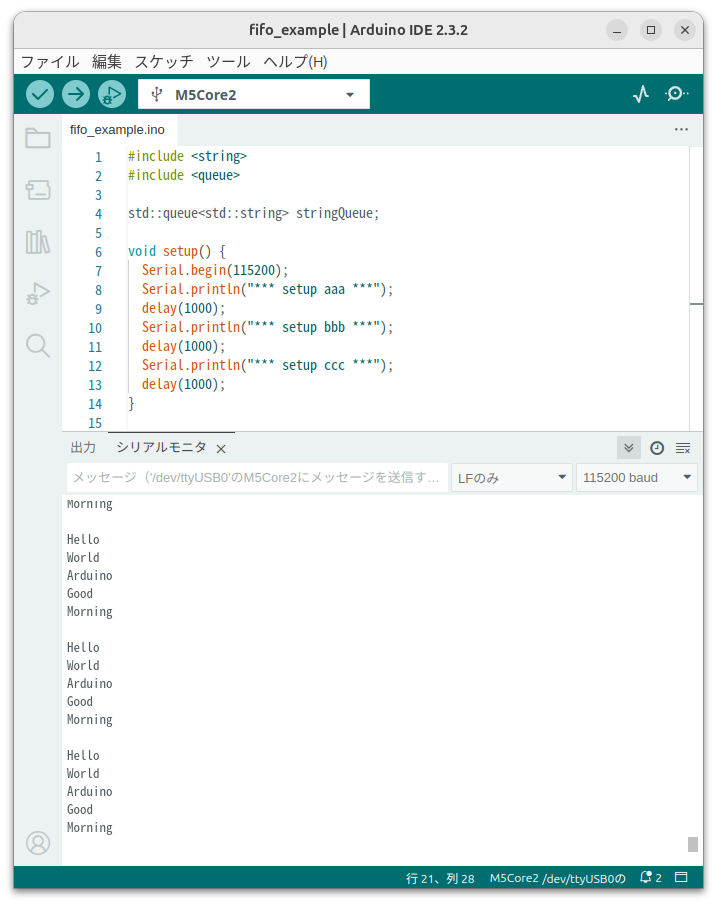Click line number 3 in the gutter
717x905 pixels.
point(98,195)
